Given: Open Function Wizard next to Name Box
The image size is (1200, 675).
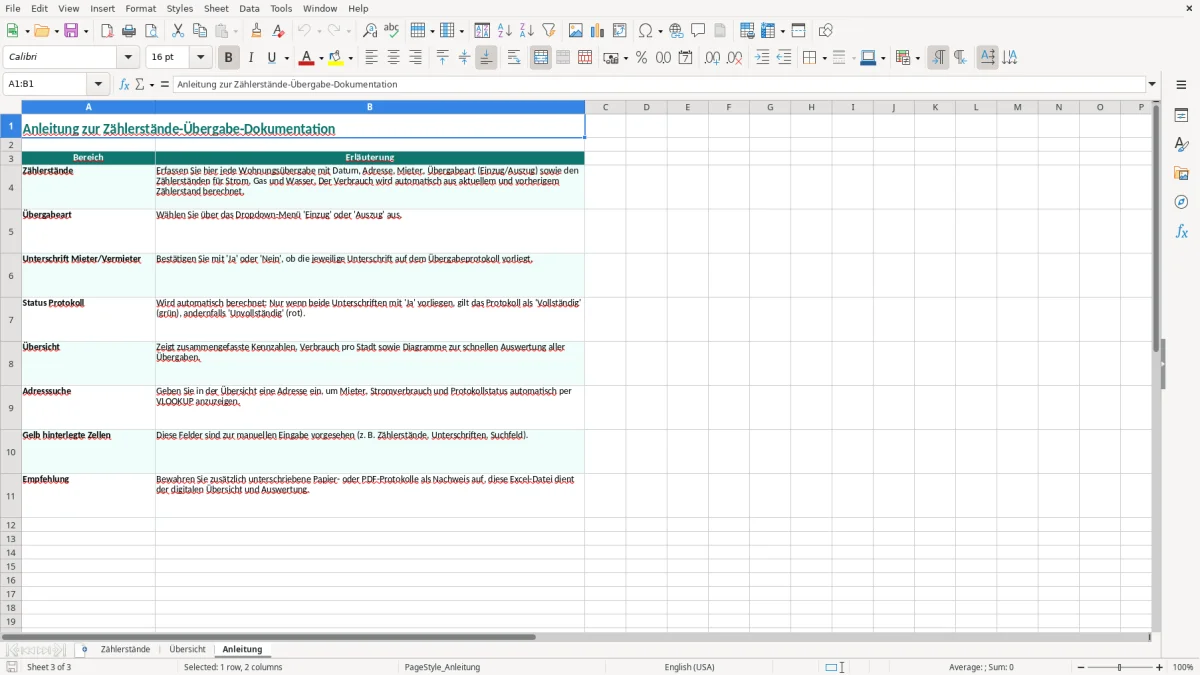Looking at the screenshot, I should pos(125,85).
